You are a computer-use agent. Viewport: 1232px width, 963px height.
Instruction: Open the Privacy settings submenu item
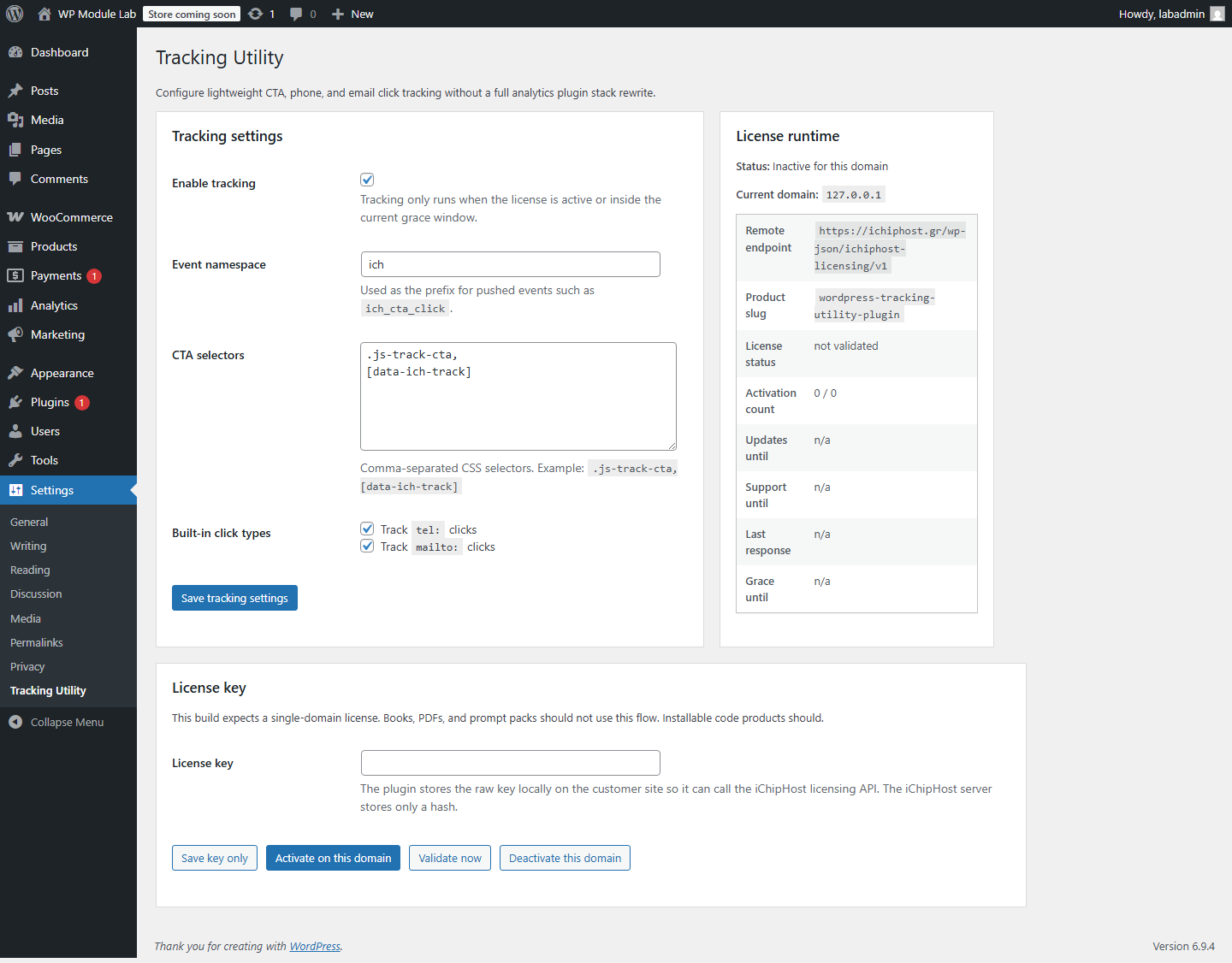click(27, 666)
